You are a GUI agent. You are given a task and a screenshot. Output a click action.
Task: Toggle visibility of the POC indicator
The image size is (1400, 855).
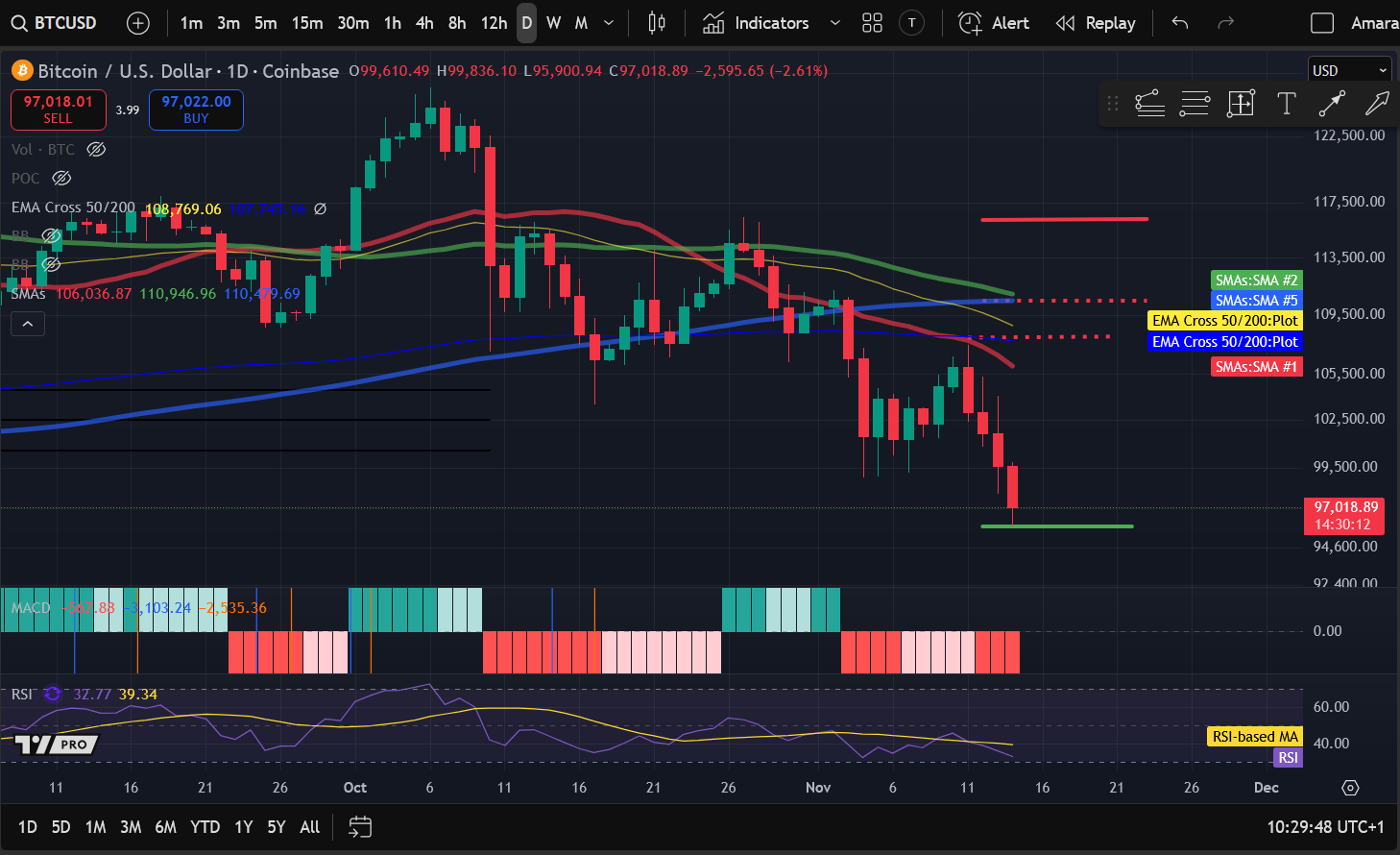pyautogui.click(x=61, y=178)
